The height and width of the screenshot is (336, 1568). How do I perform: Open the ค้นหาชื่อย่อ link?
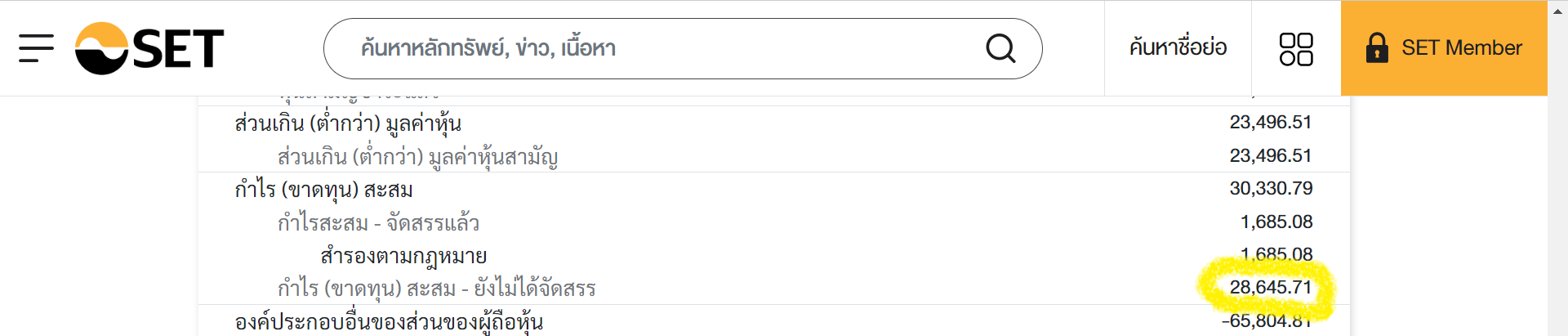pyautogui.click(x=1178, y=48)
